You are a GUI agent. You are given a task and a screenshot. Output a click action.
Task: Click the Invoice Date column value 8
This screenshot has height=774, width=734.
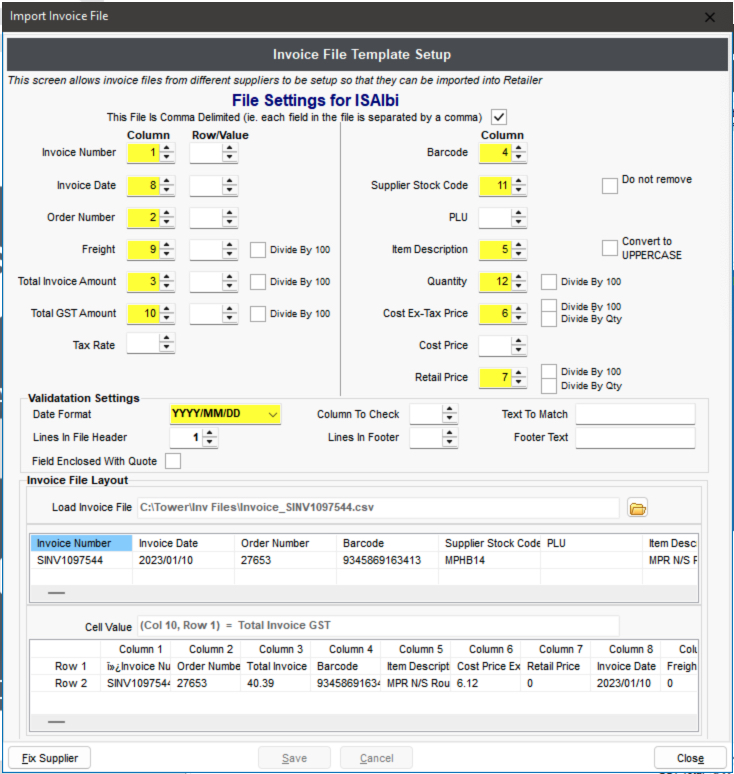click(x=144, y=186)
